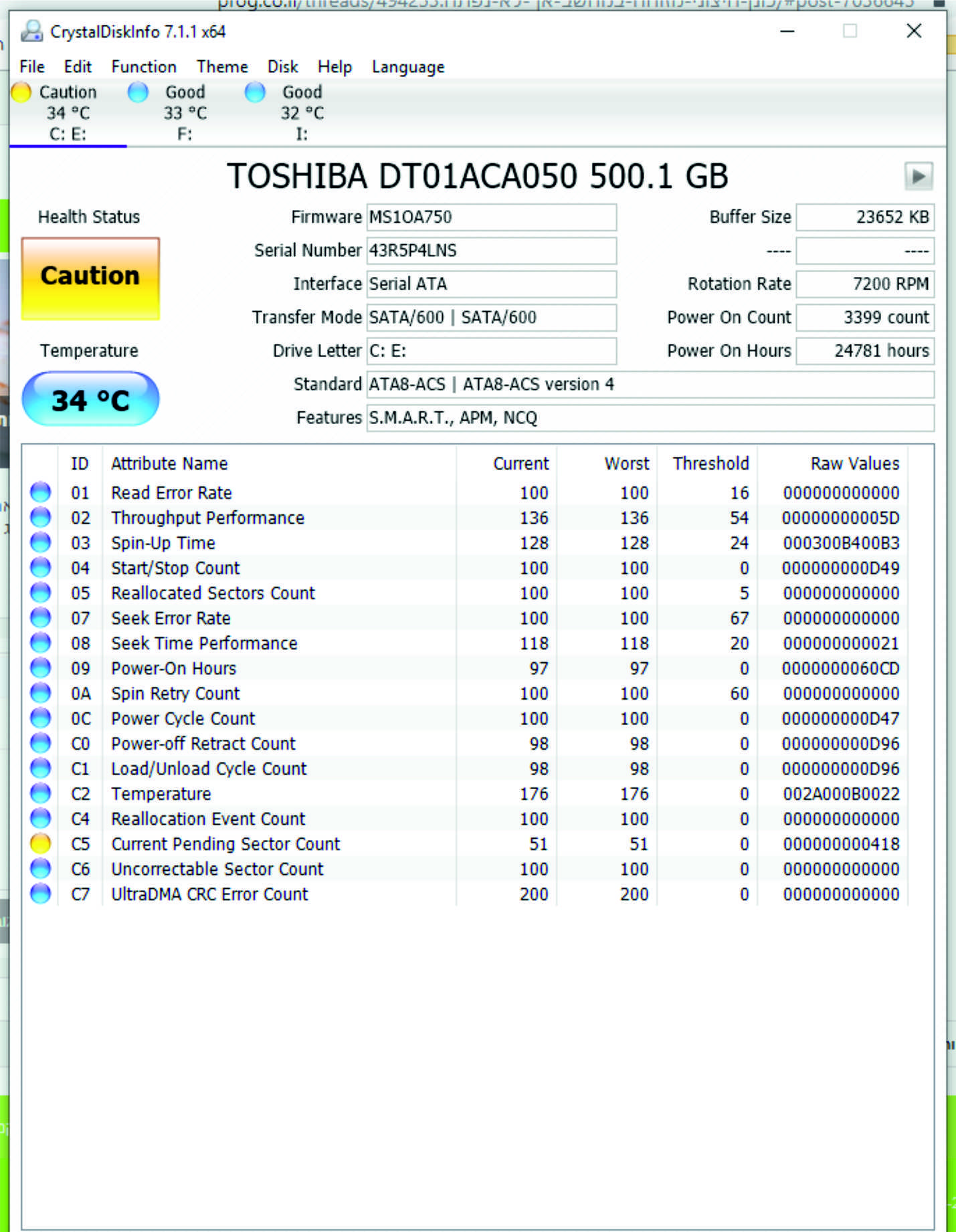Click status icon for Read Error Rate
The width and height of the screenshot is (956, 1232).
pos(41,492)
